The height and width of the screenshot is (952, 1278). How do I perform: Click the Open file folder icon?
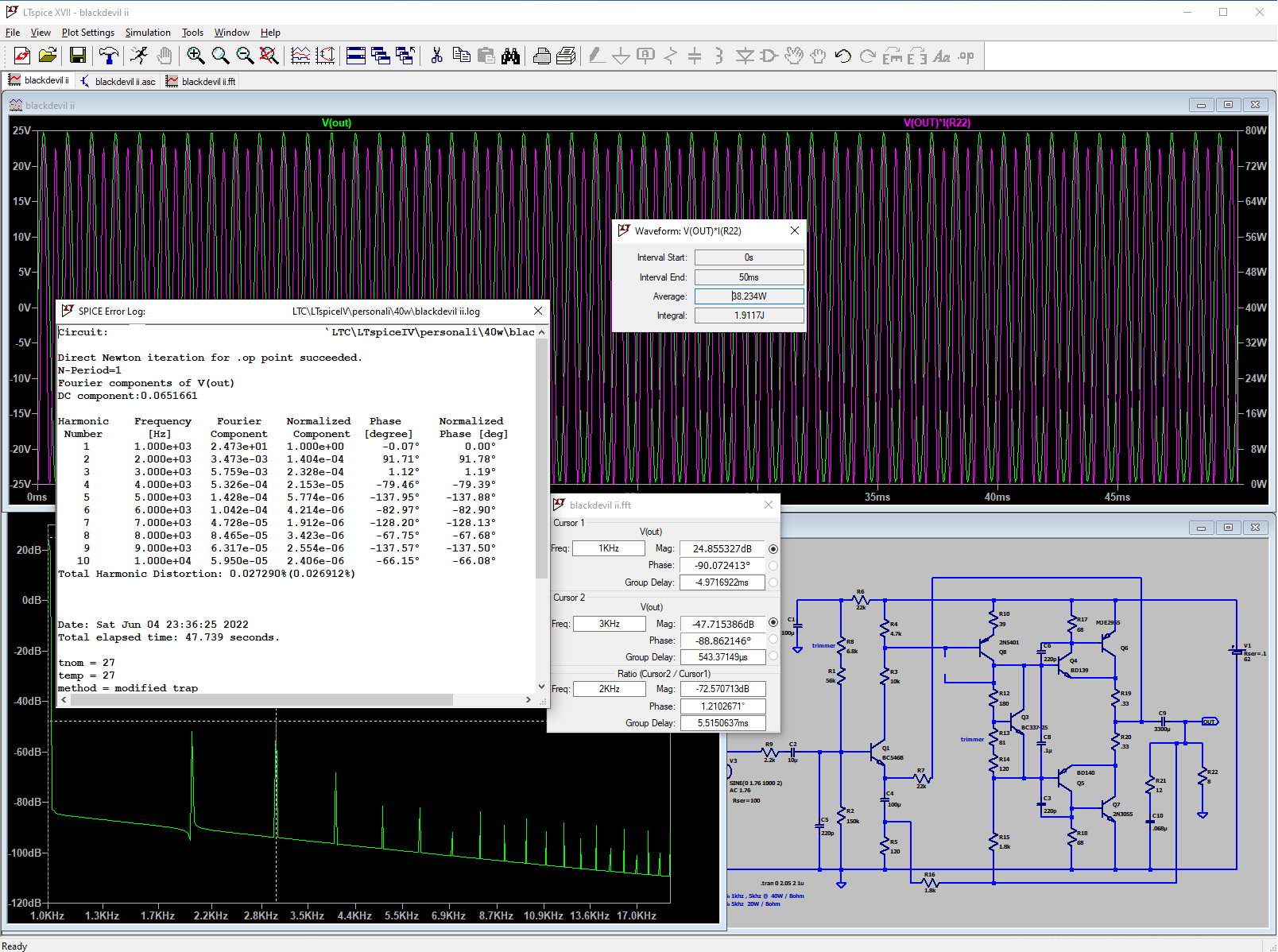click(48, 56)
